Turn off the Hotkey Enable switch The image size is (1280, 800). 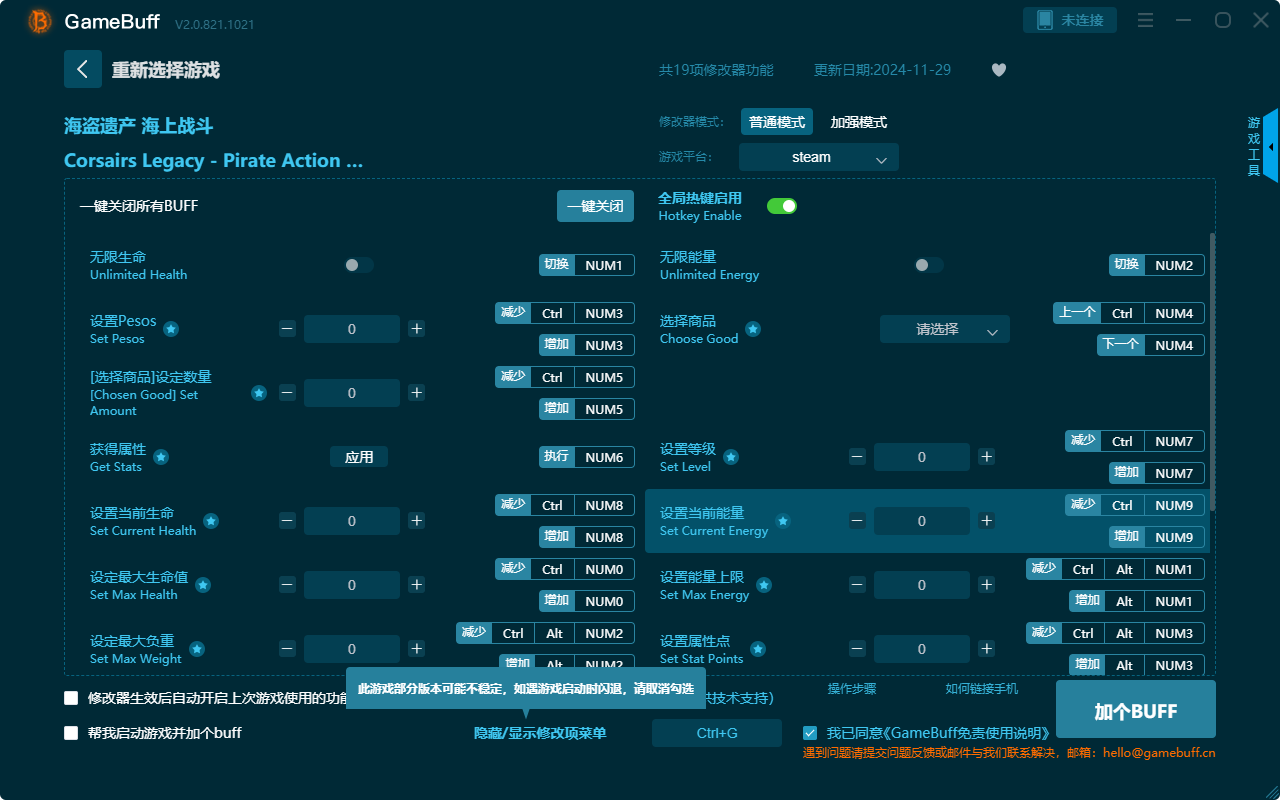pyautogui.click(x=781, y=206)
